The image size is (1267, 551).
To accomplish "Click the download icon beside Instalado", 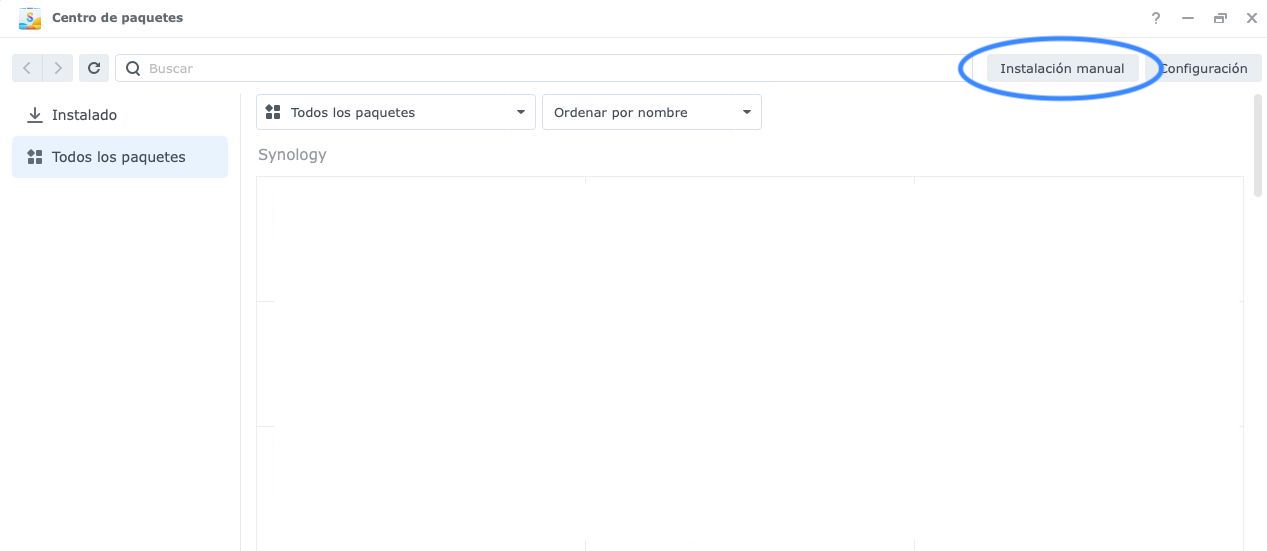I will click(35, 115).
